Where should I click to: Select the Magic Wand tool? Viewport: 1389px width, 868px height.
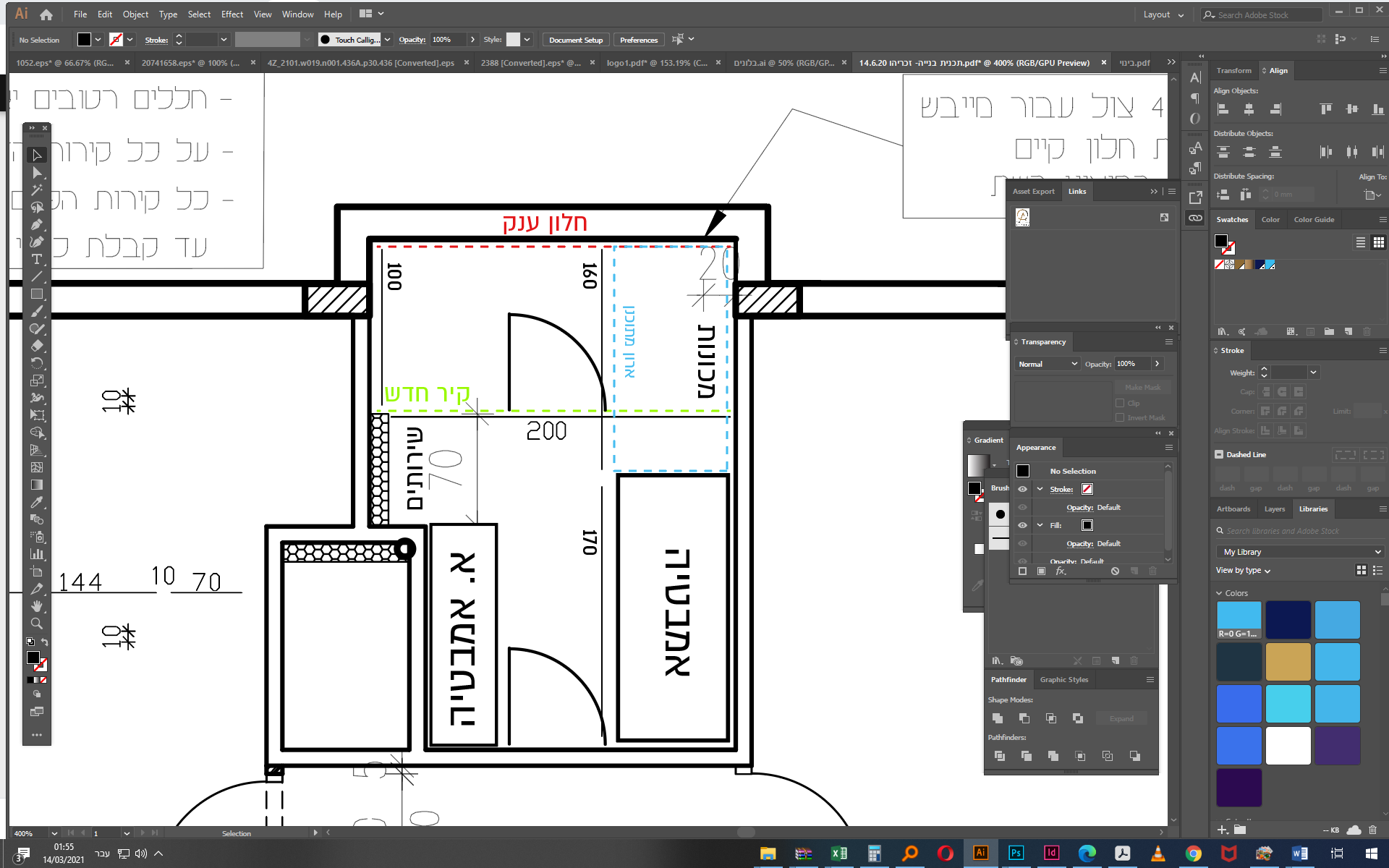pos(37,190)
